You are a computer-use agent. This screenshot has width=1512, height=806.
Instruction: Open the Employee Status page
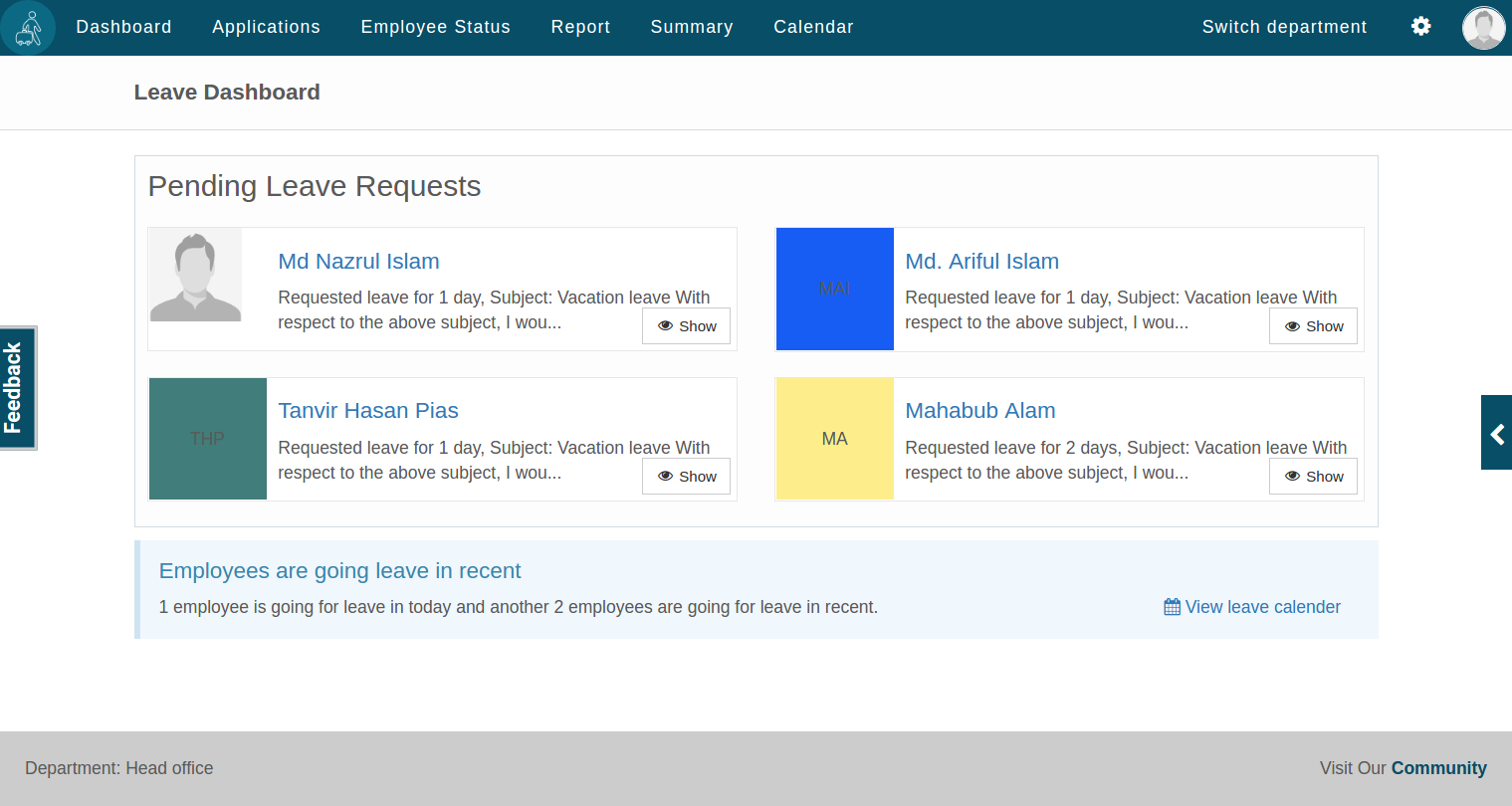[435, 27]
